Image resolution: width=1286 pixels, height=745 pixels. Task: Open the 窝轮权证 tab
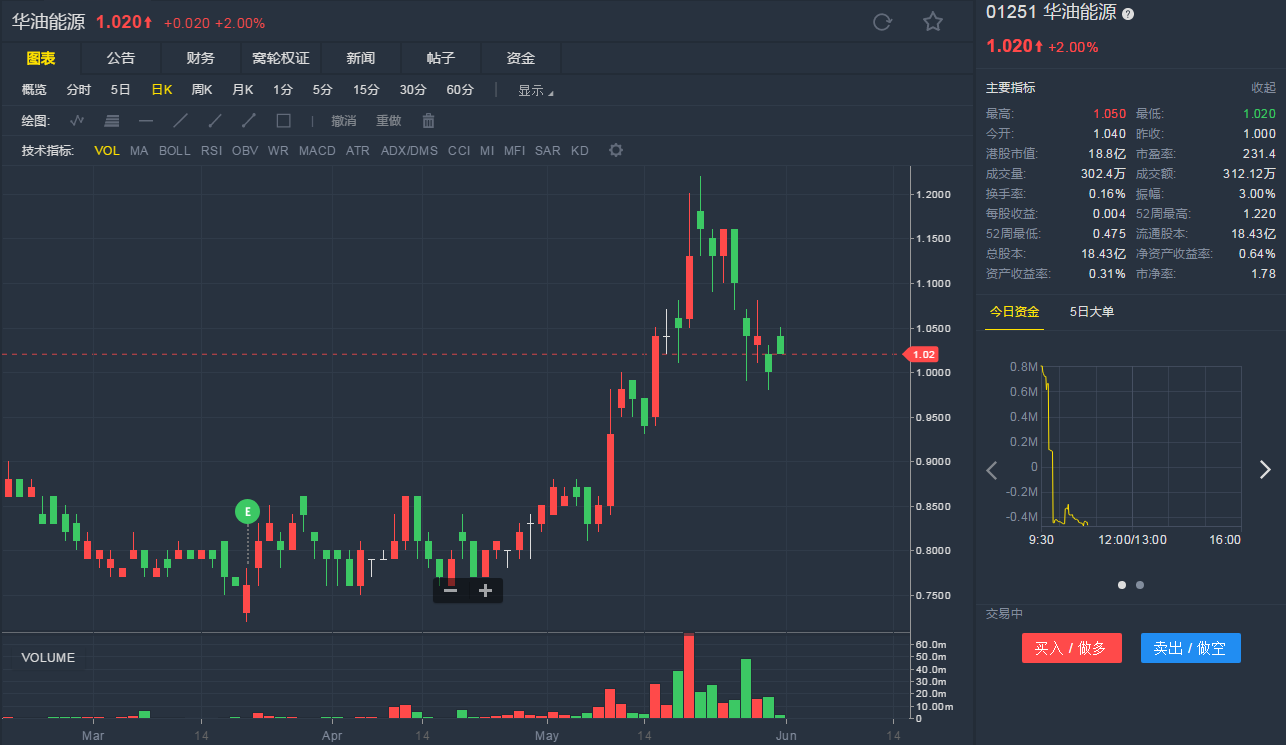pos(280,58)
